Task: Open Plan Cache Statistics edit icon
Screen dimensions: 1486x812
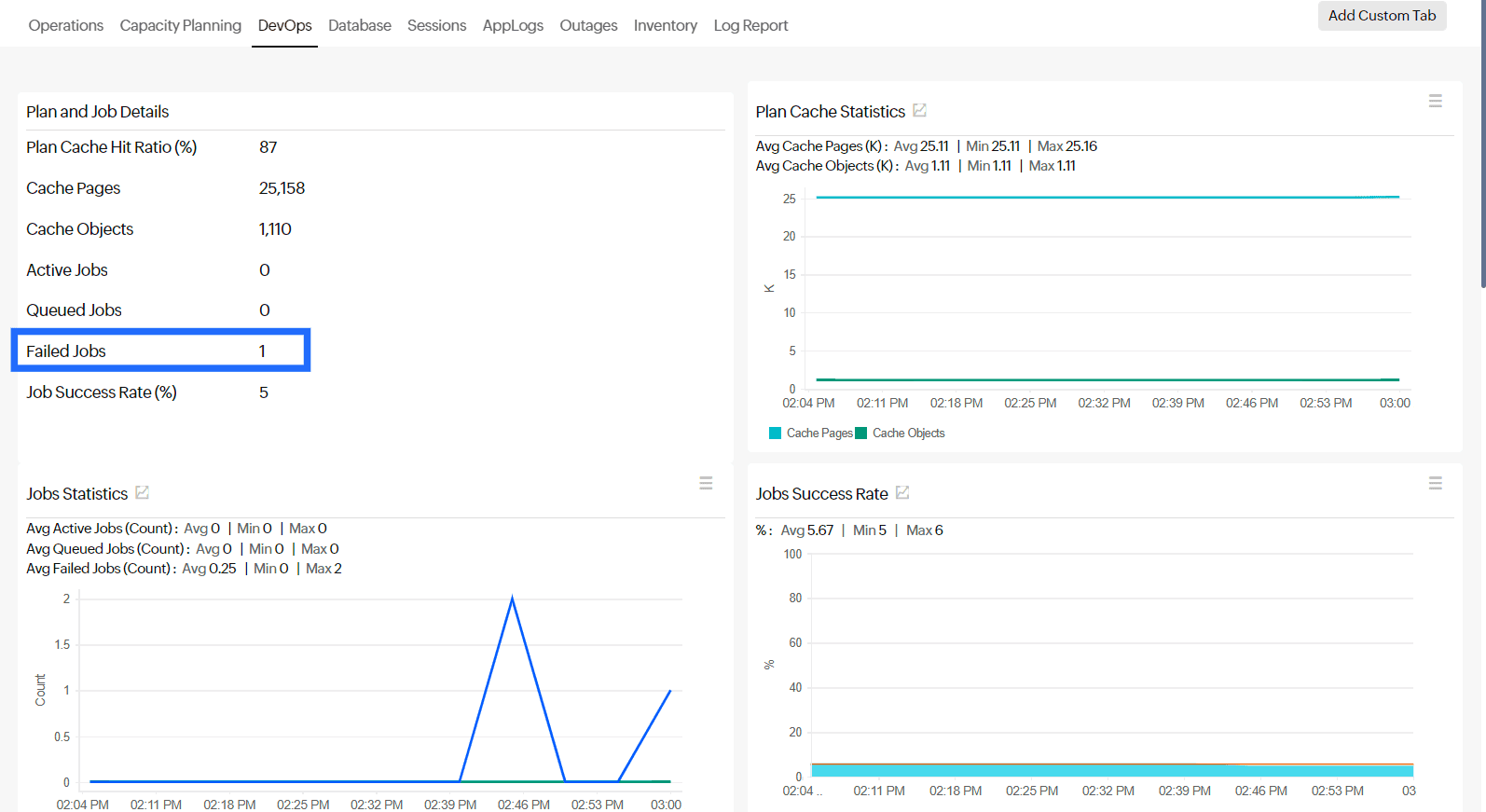Action: (919, 111)
